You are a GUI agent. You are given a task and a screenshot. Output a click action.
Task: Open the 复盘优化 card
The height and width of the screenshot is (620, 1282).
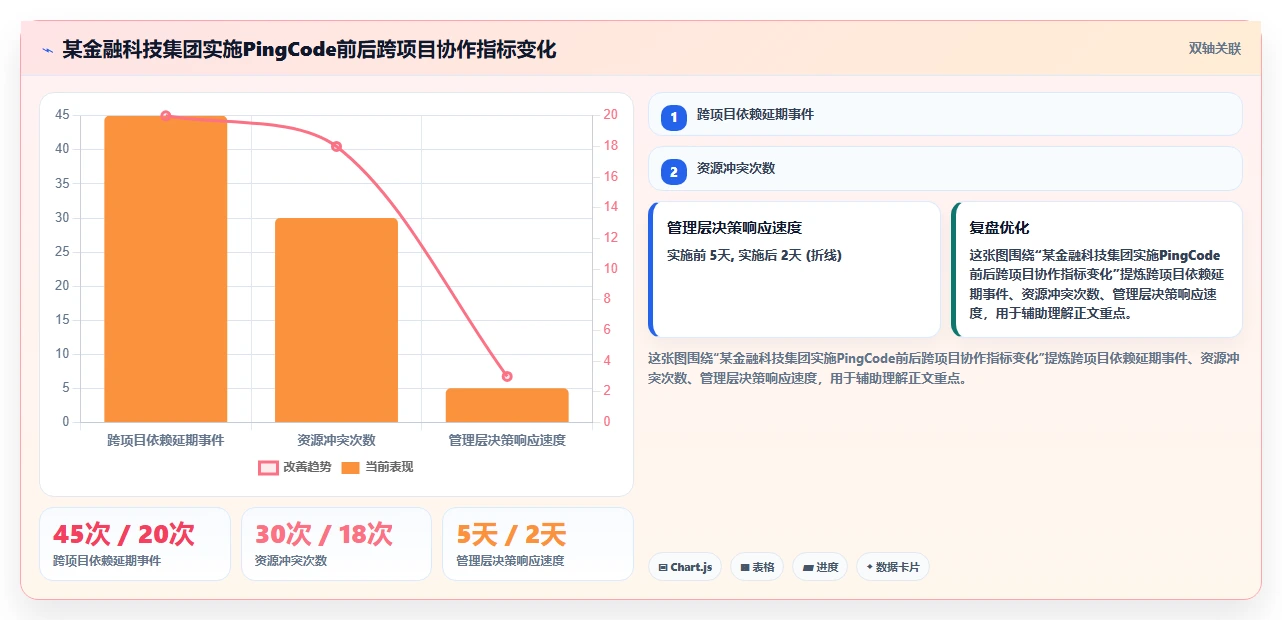tap(1097, 270)
